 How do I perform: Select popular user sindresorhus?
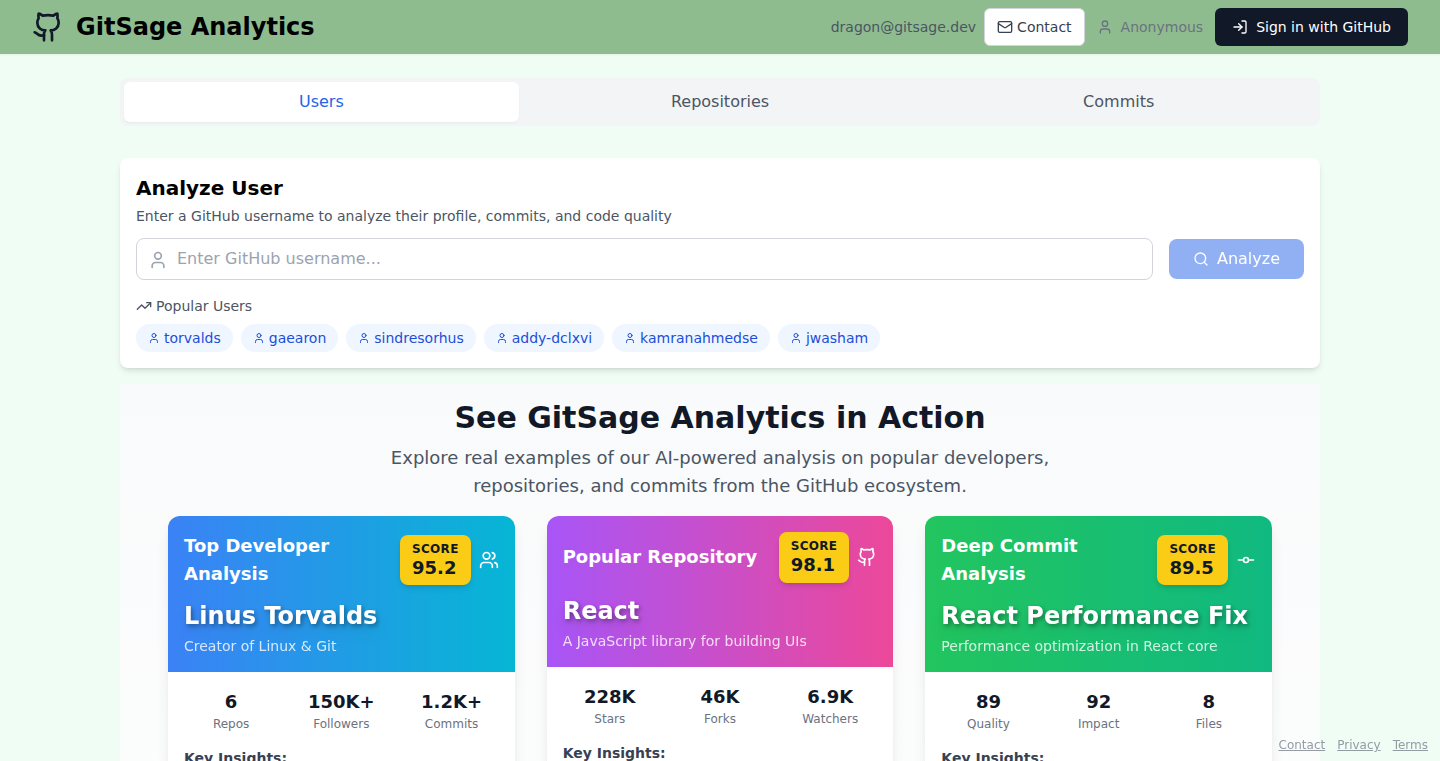coord(411,338)
